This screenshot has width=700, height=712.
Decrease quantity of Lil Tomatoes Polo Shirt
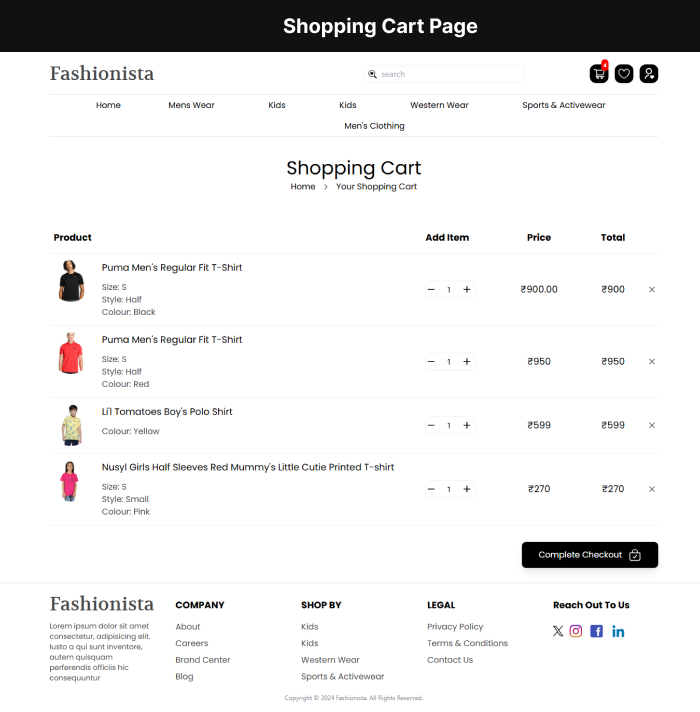tap(431, 426)
